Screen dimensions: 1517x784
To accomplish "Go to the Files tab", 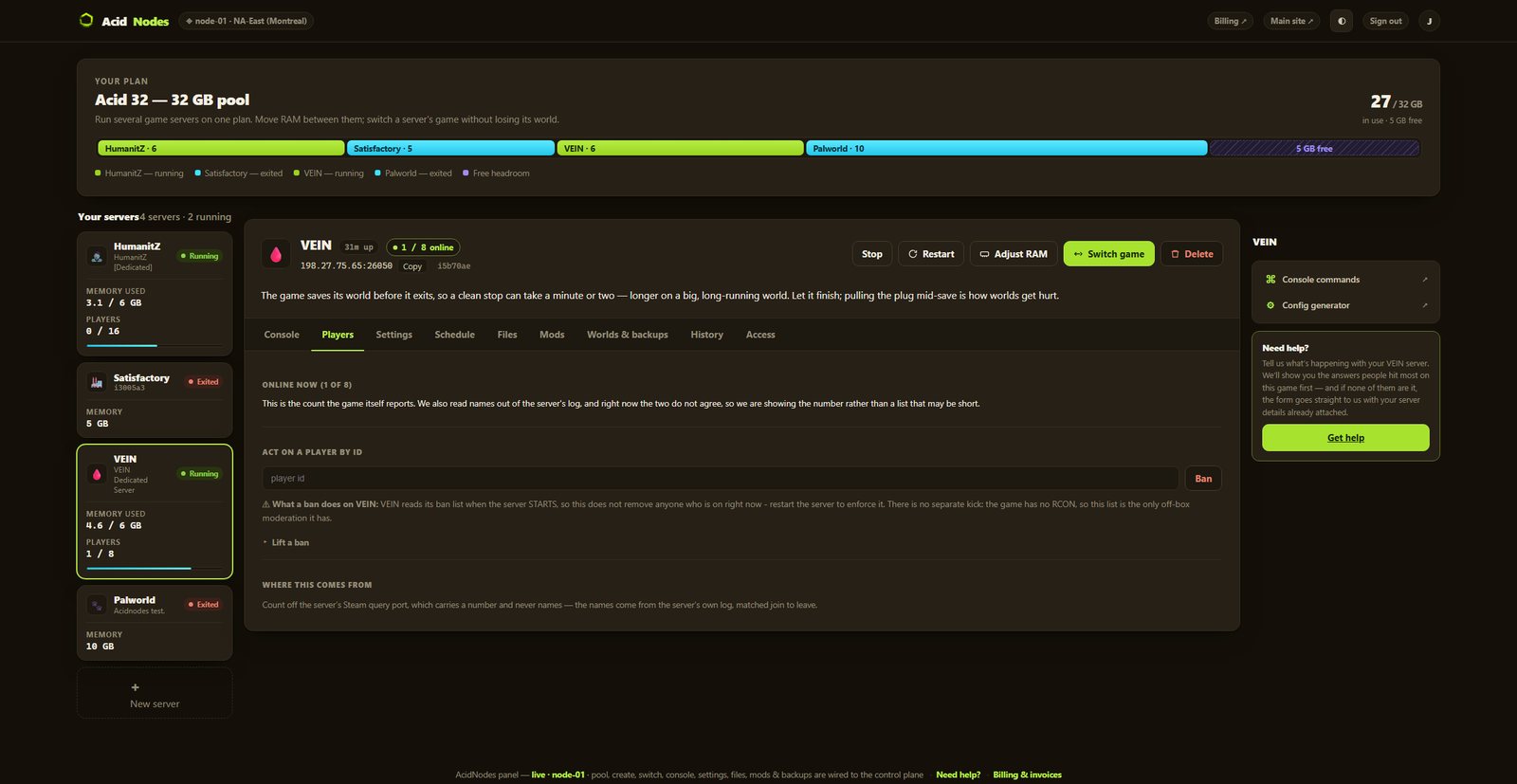I will coord(507,335).
